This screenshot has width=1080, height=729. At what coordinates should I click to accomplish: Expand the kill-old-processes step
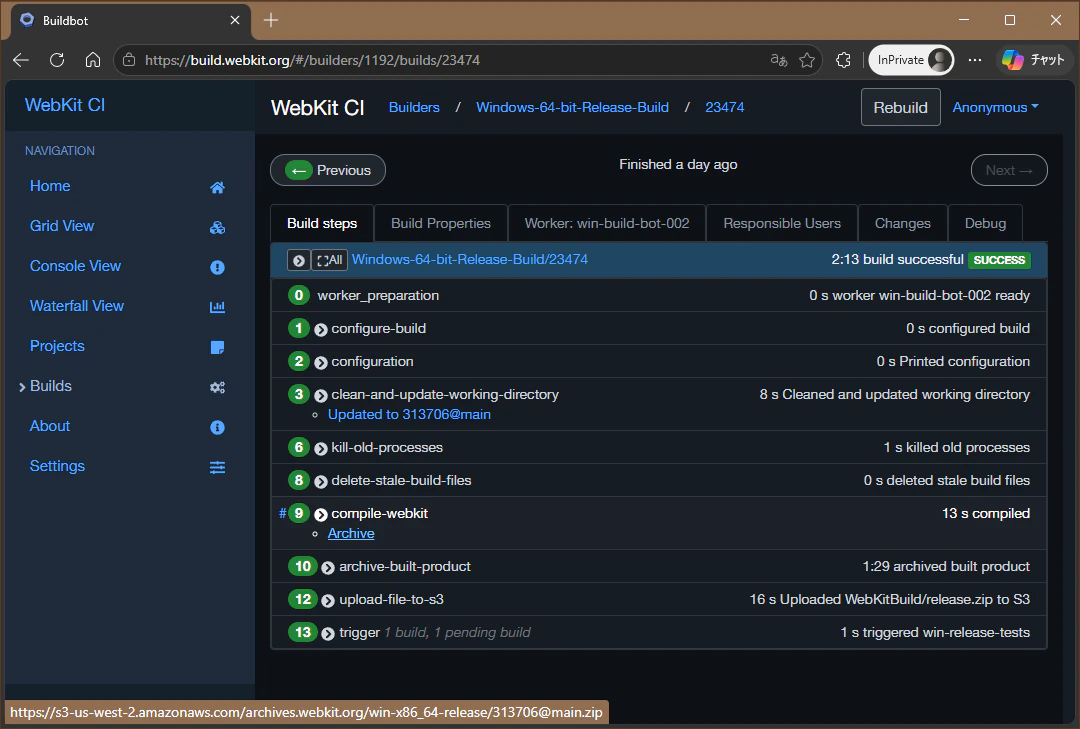pyautogui.click(x=321, y=449)
